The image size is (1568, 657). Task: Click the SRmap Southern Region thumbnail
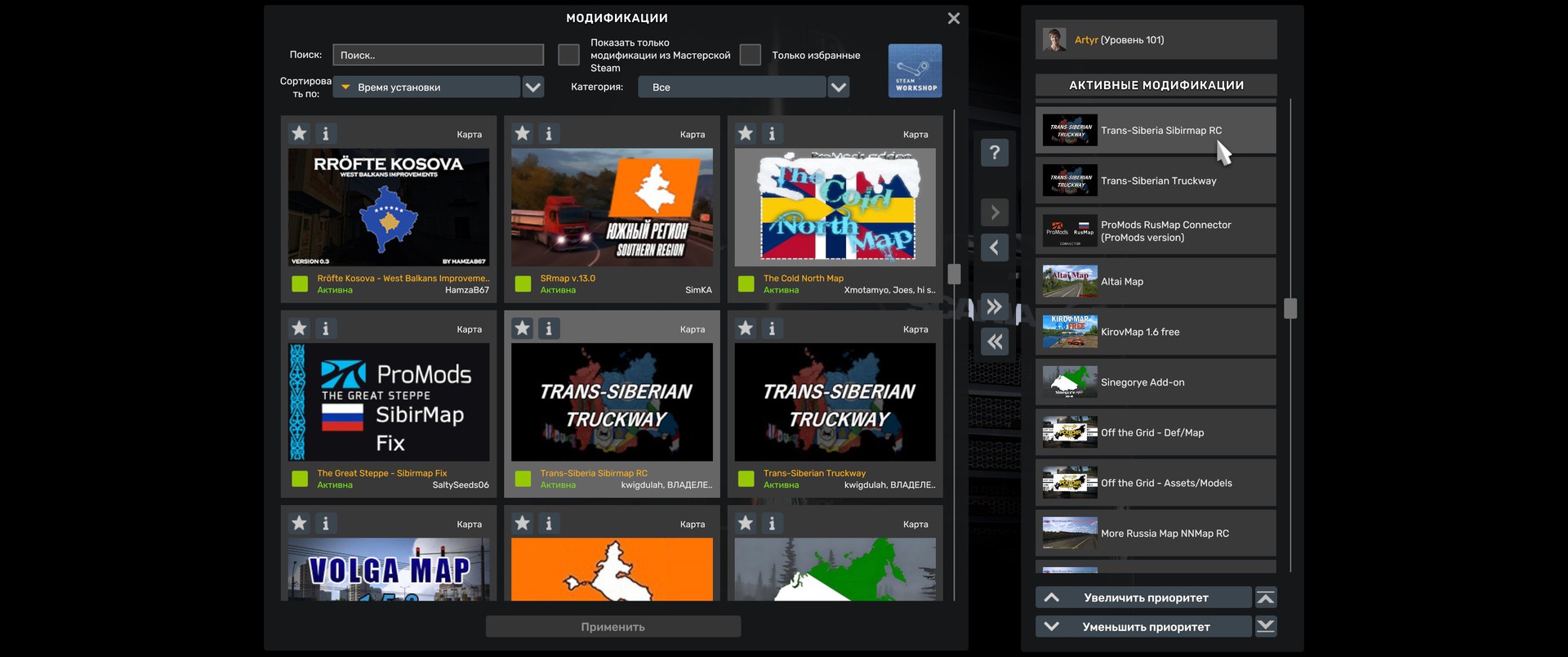[x=612, y=207]
